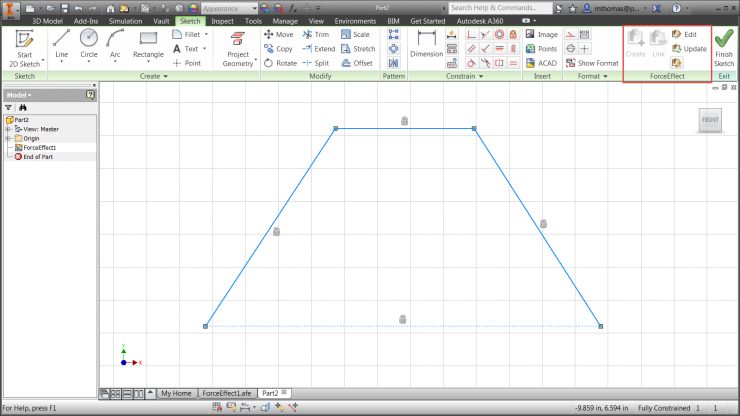Viewport: 740px width, 416px height.
Task: Click the Search Help & Commands field
Action: pyautogui.click(x=499, y=8)
